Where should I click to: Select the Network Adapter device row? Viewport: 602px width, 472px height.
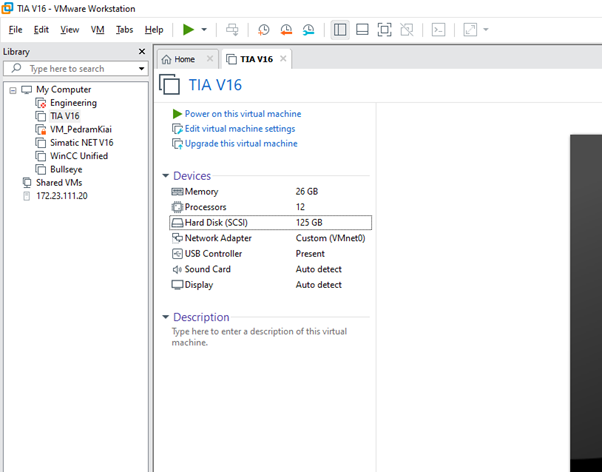(x=270, y=238)
